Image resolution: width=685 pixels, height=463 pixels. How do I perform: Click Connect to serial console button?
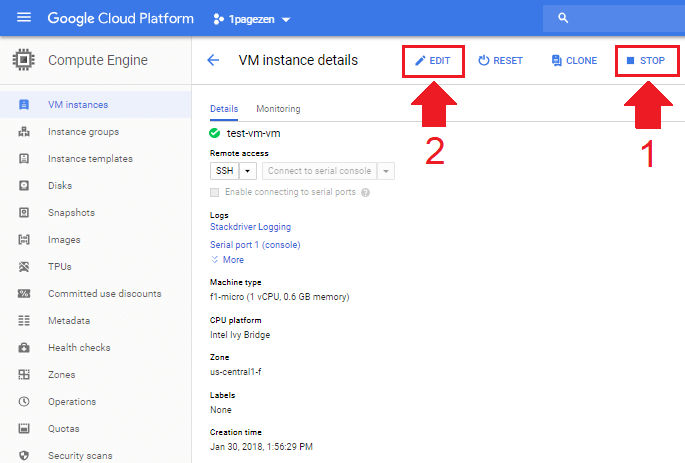320,171
